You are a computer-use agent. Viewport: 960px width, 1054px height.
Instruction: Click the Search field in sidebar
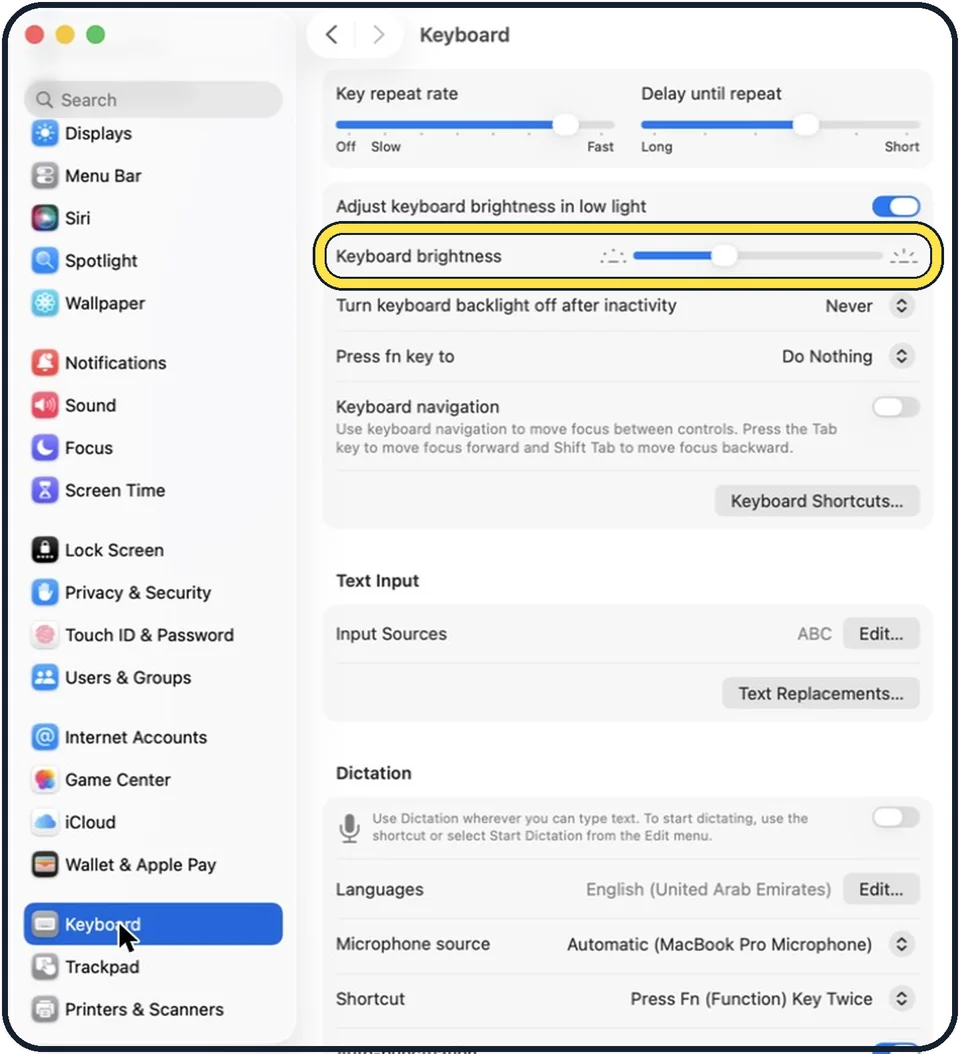(x=153, y=99)
